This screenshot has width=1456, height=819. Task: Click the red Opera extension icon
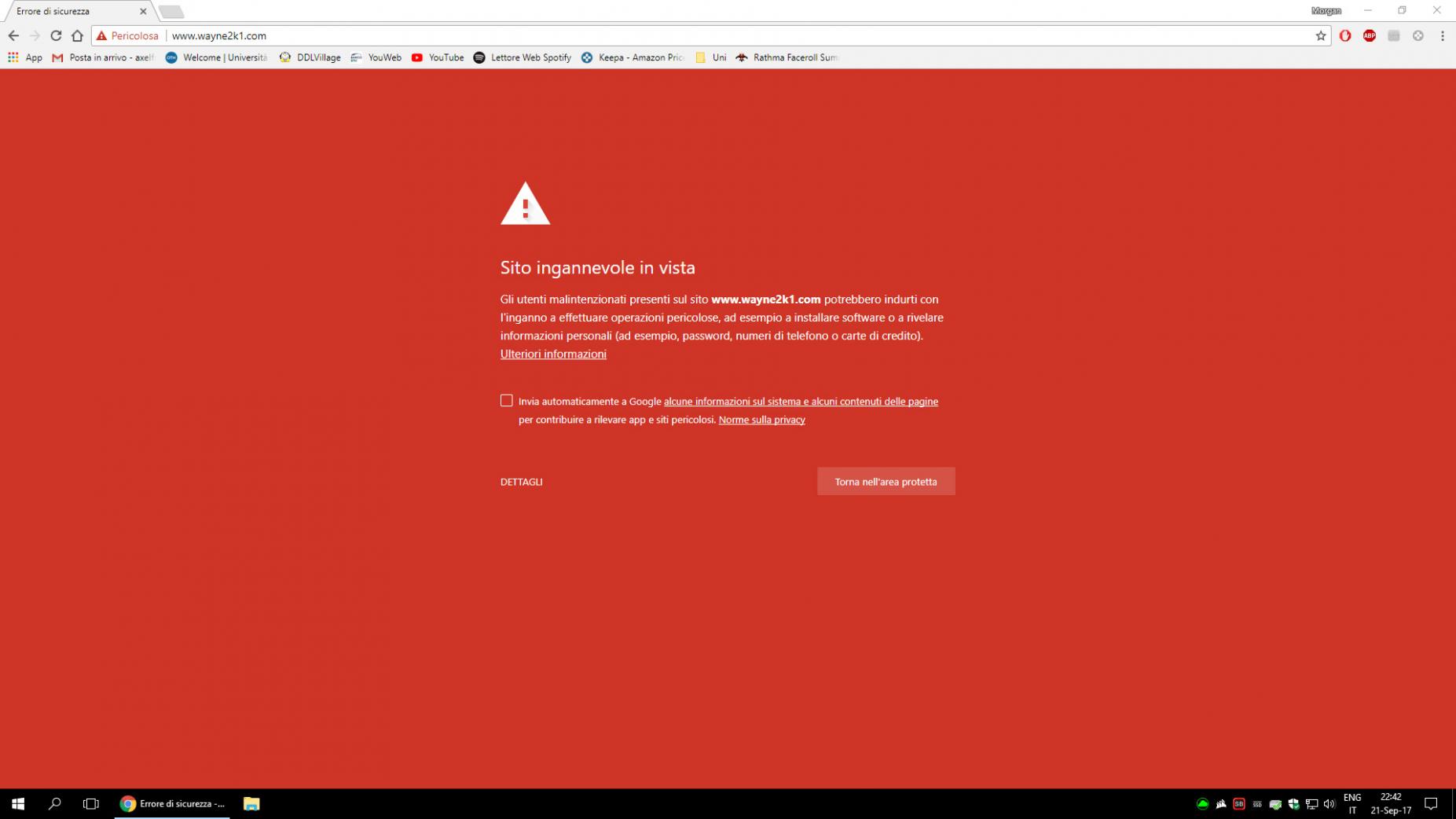1345,35
